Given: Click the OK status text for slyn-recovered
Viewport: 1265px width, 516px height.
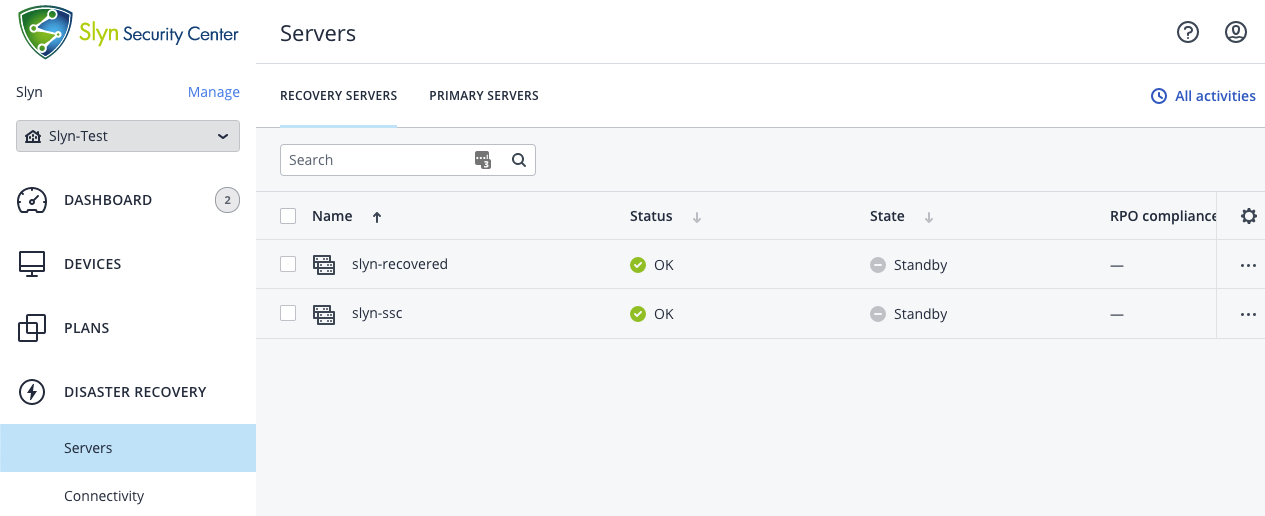Looking at the screenshot, I should [664, 265].
